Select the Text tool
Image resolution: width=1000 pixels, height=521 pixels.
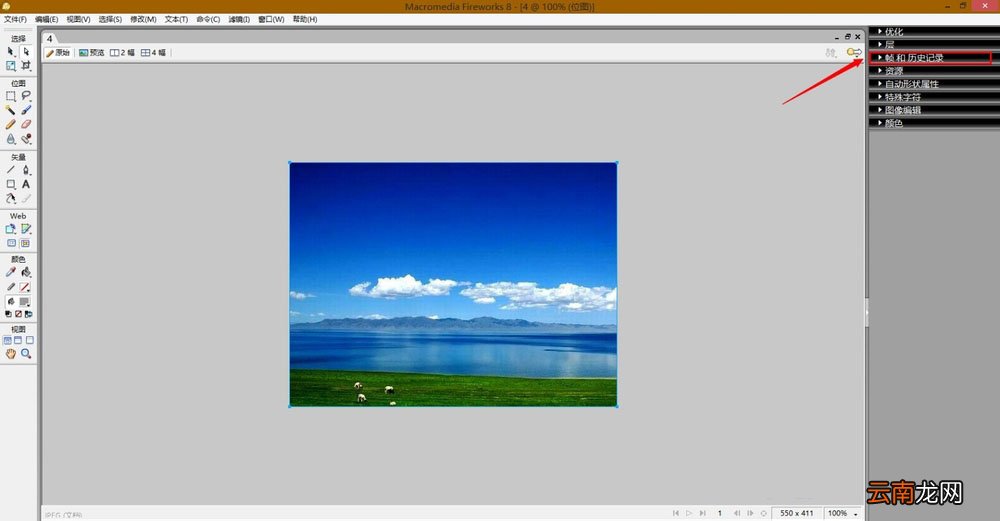pos(26,184)
